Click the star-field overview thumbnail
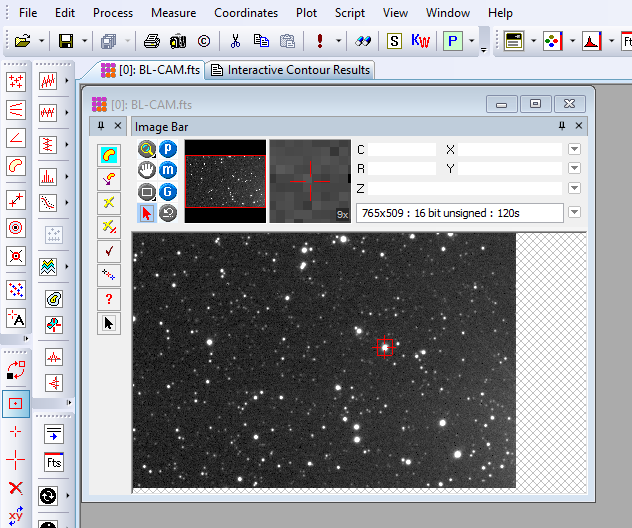The image size is (632, 528). click(225, 181)
